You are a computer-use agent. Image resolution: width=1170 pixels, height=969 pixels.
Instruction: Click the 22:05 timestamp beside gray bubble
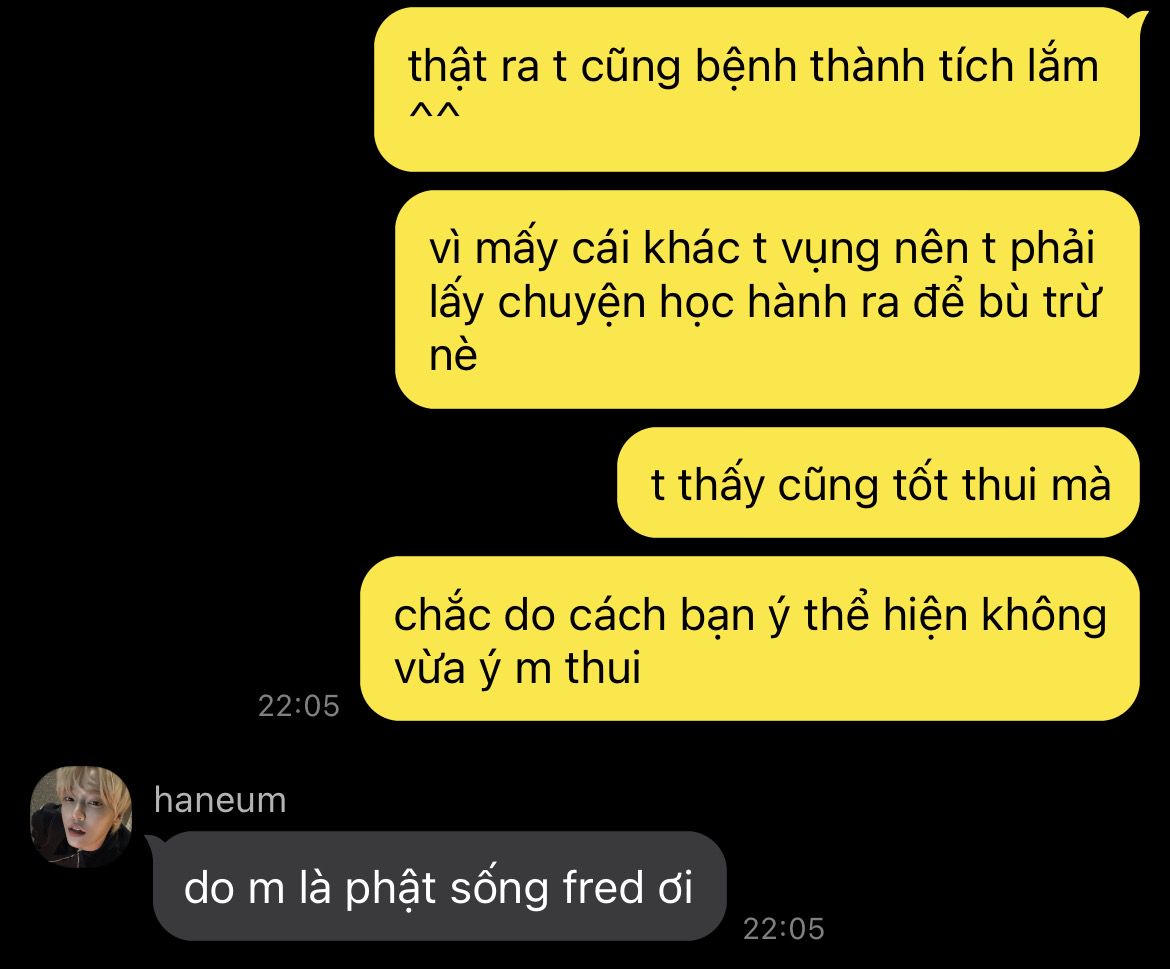[x=783, y=929]
